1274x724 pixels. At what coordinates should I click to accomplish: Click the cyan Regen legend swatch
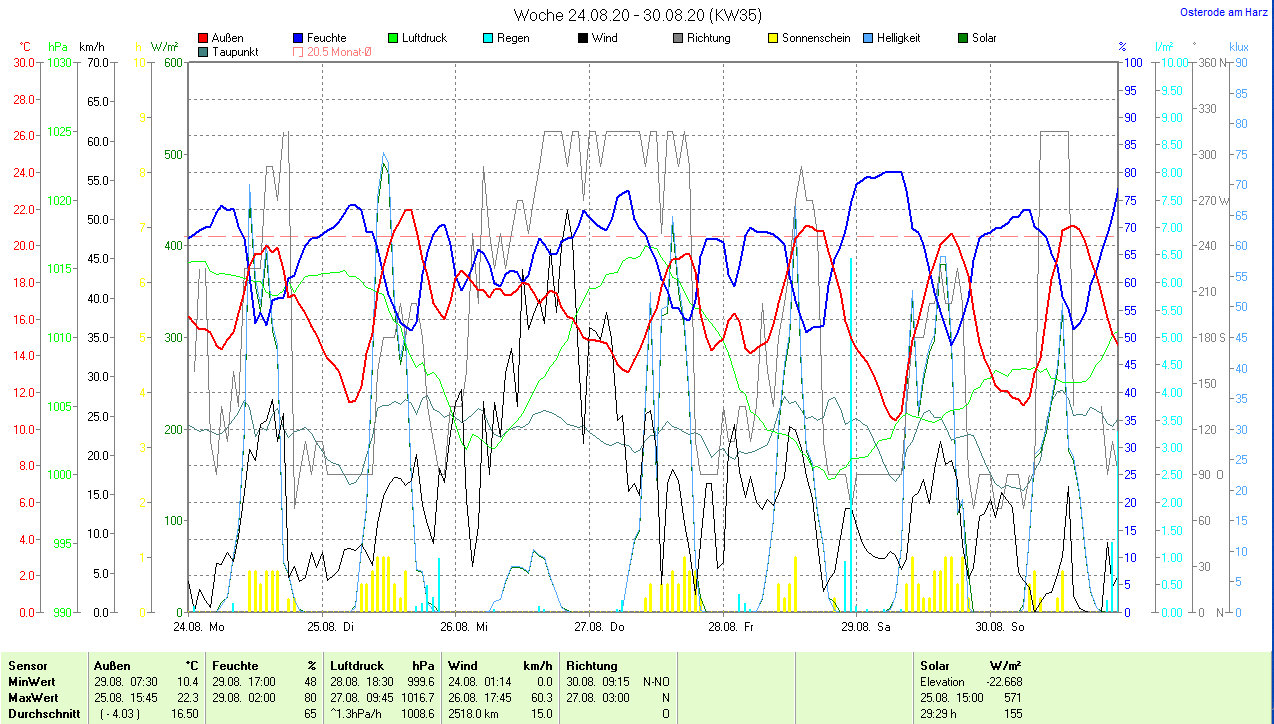tap(487, 38)
